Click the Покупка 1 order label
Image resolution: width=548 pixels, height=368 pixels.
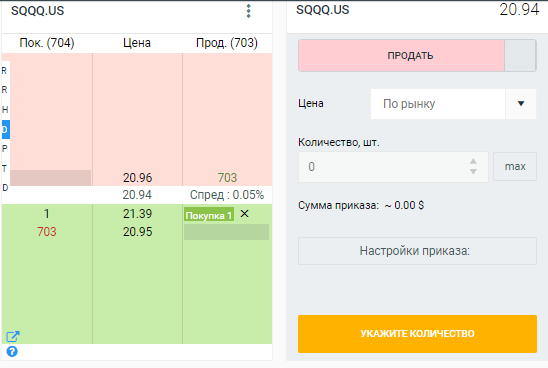coord(209,215)
